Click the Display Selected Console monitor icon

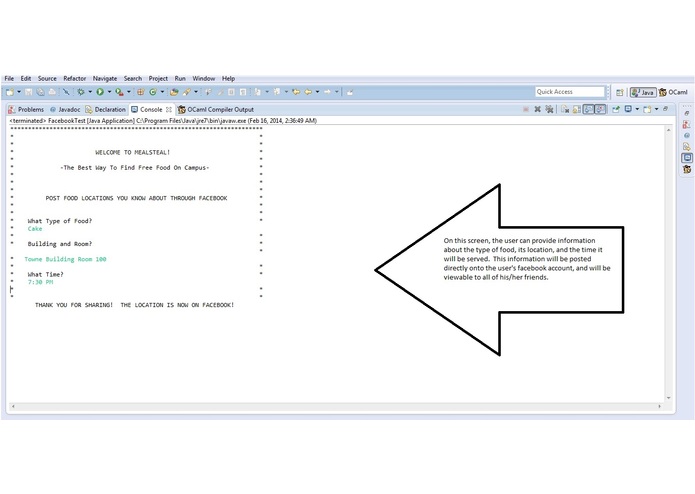(628, 109)
